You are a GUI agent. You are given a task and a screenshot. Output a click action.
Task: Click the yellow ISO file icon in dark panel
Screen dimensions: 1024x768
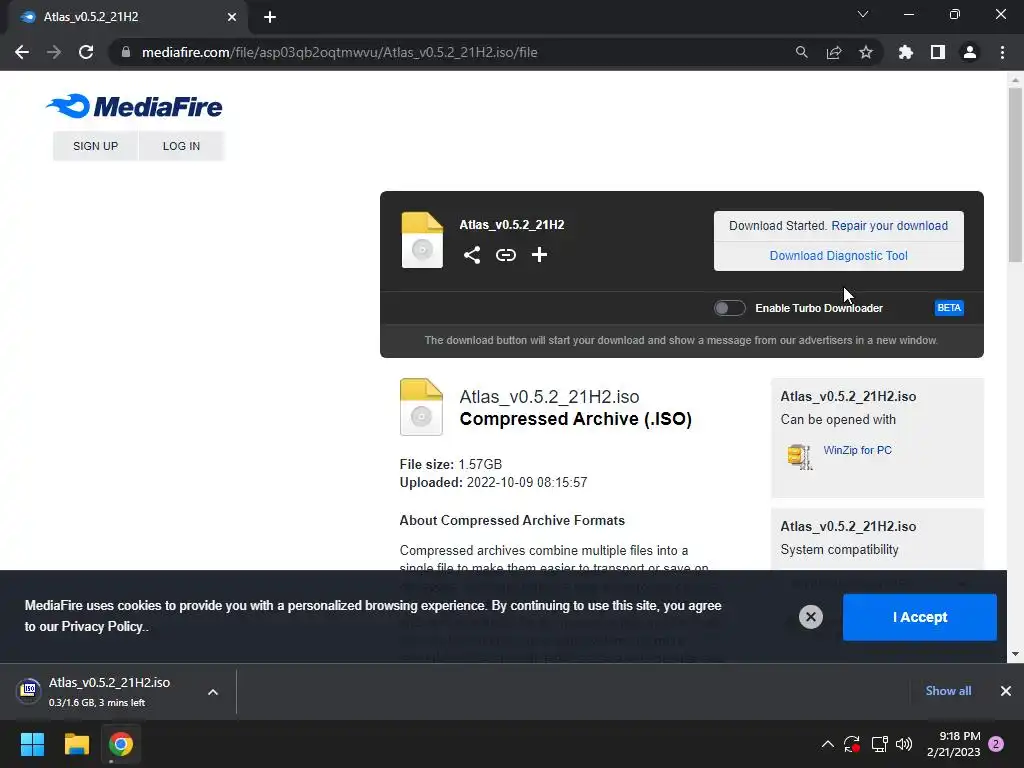422,240
